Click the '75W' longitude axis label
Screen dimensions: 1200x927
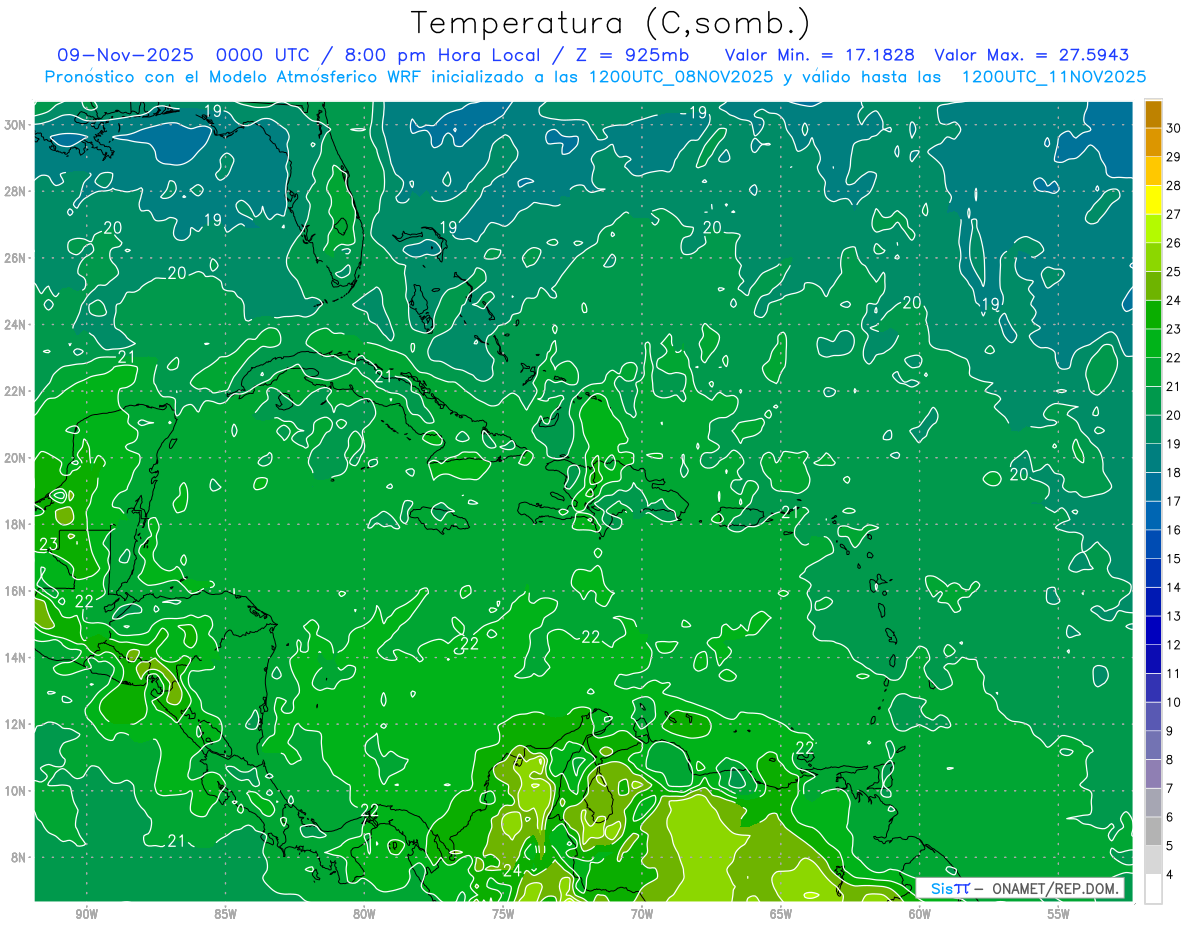click(x=503, y=913)
